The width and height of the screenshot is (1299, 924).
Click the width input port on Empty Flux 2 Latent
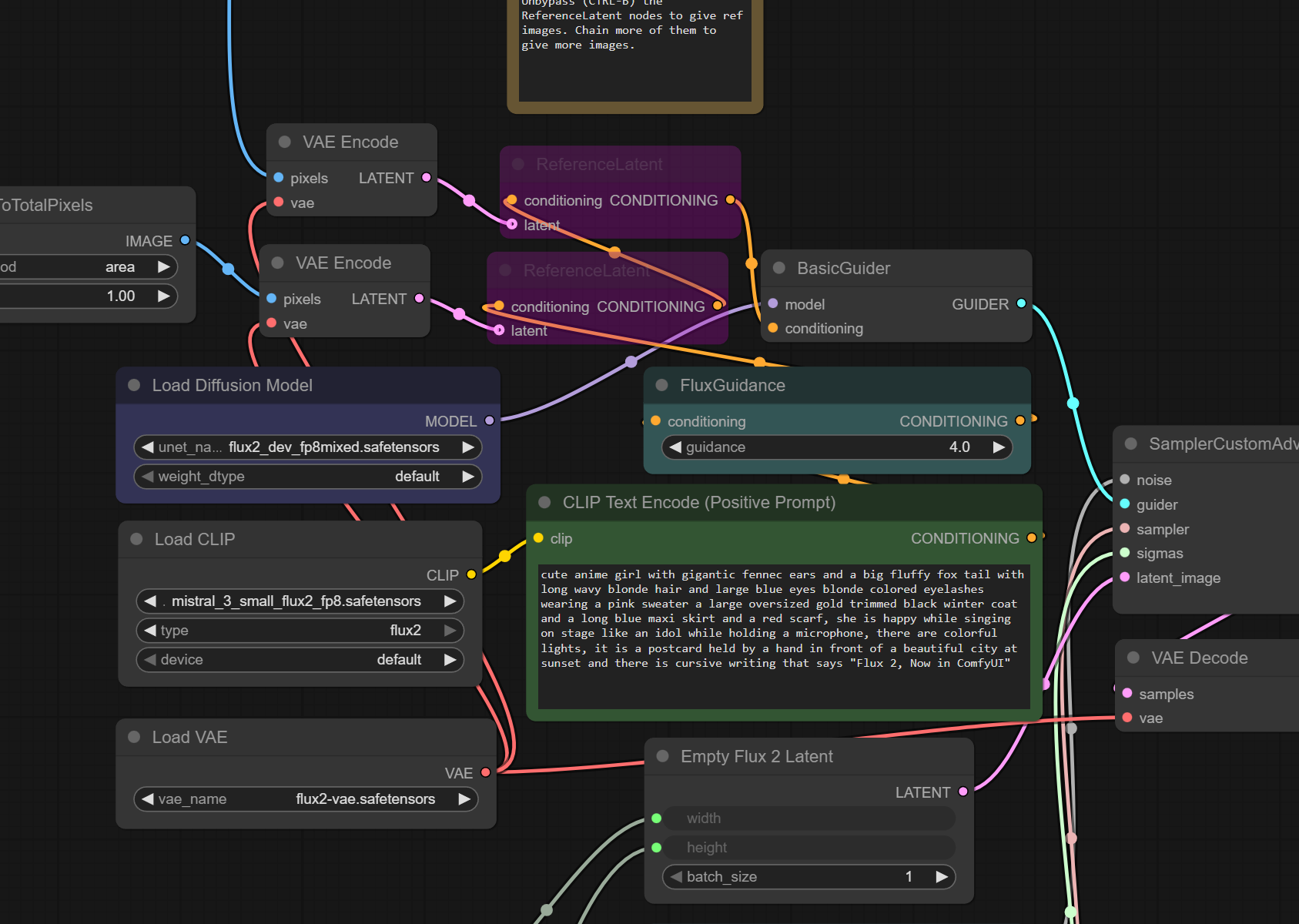click(657, 818)
